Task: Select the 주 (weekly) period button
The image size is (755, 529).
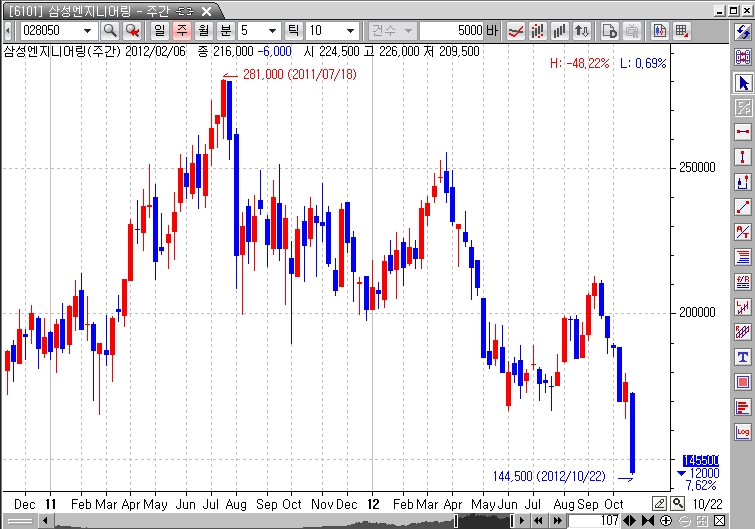Action: (x=181, y=31)
